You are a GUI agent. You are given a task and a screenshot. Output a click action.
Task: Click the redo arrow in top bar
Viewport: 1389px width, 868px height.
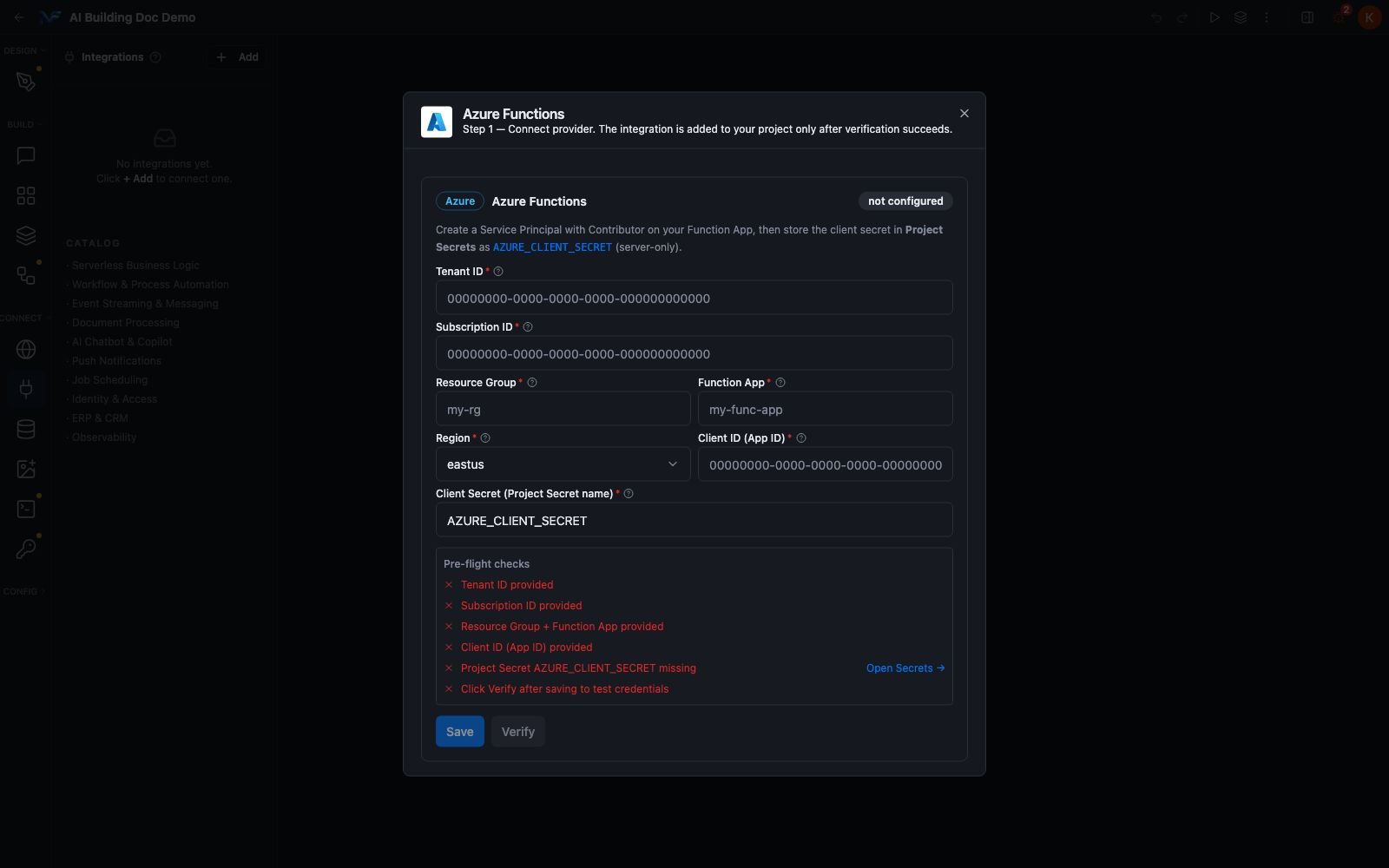coord(1182,17)
